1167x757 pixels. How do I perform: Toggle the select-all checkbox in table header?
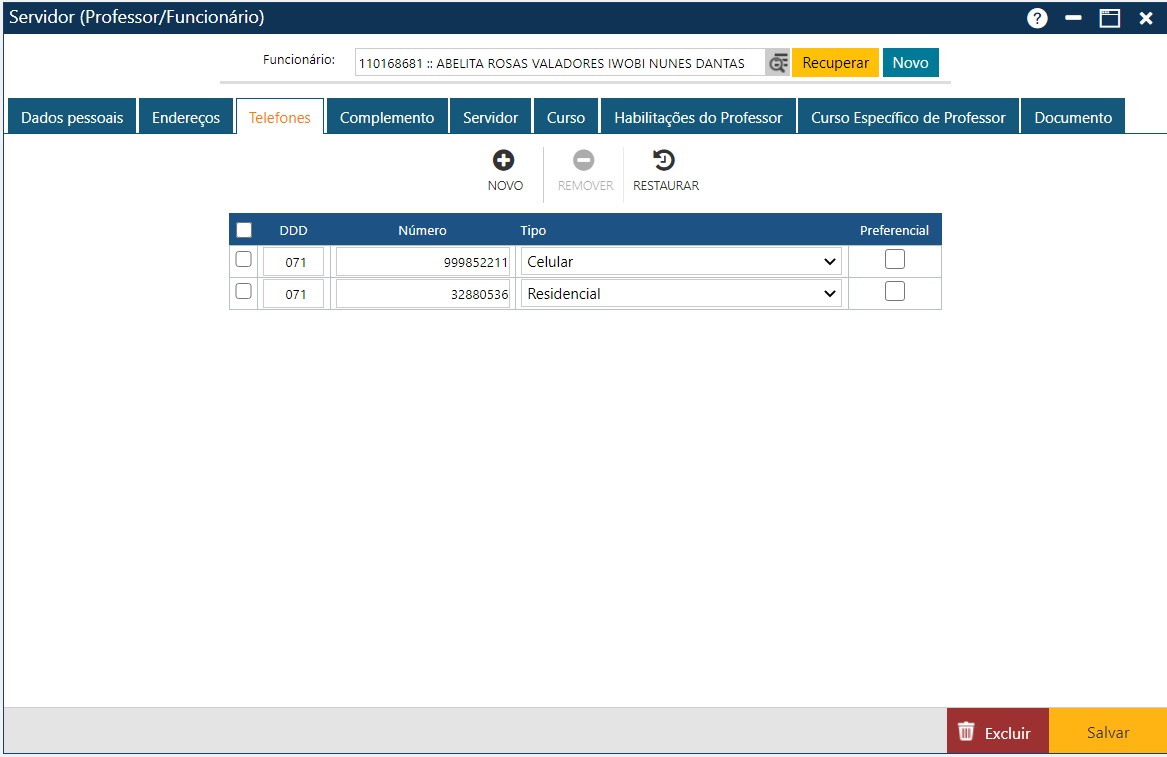(244, 230)
